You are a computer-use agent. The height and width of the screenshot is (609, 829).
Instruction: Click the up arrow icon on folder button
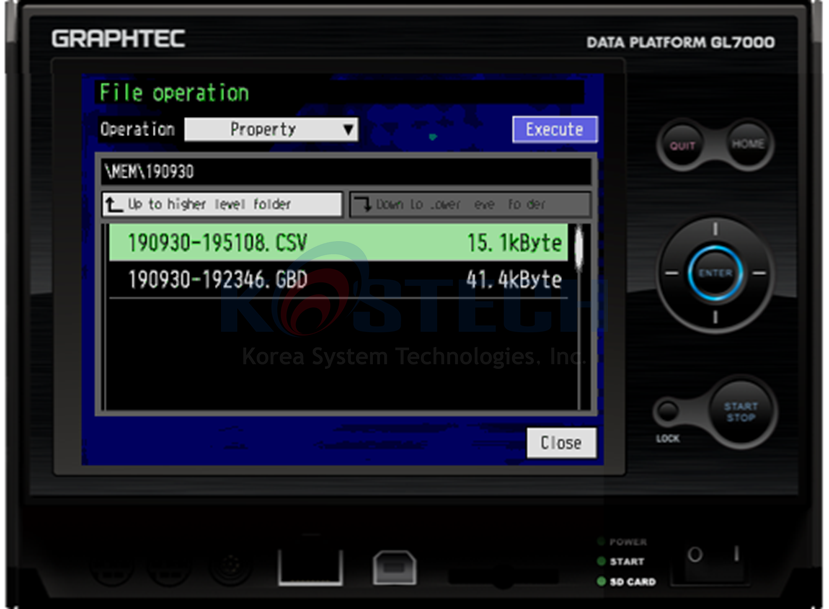click(x=113, y=205)
